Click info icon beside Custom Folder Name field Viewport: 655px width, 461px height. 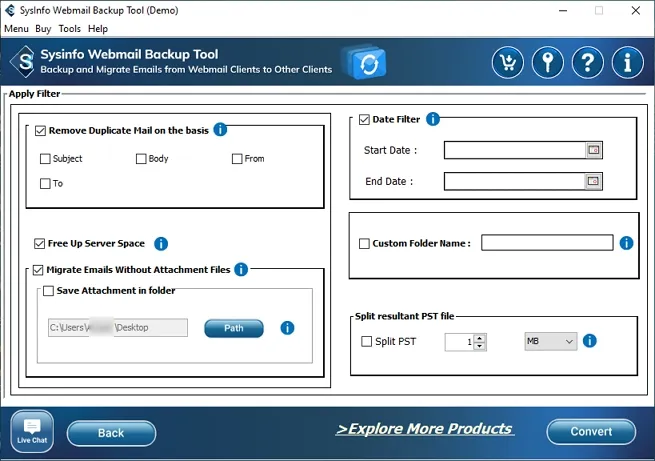pos(626,243)
